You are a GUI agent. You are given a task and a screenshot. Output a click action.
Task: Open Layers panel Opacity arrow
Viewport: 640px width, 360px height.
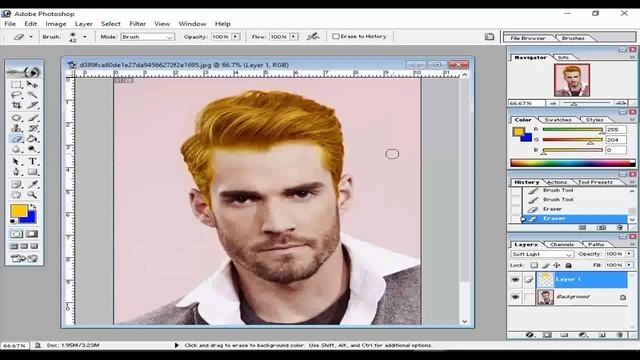629,254
